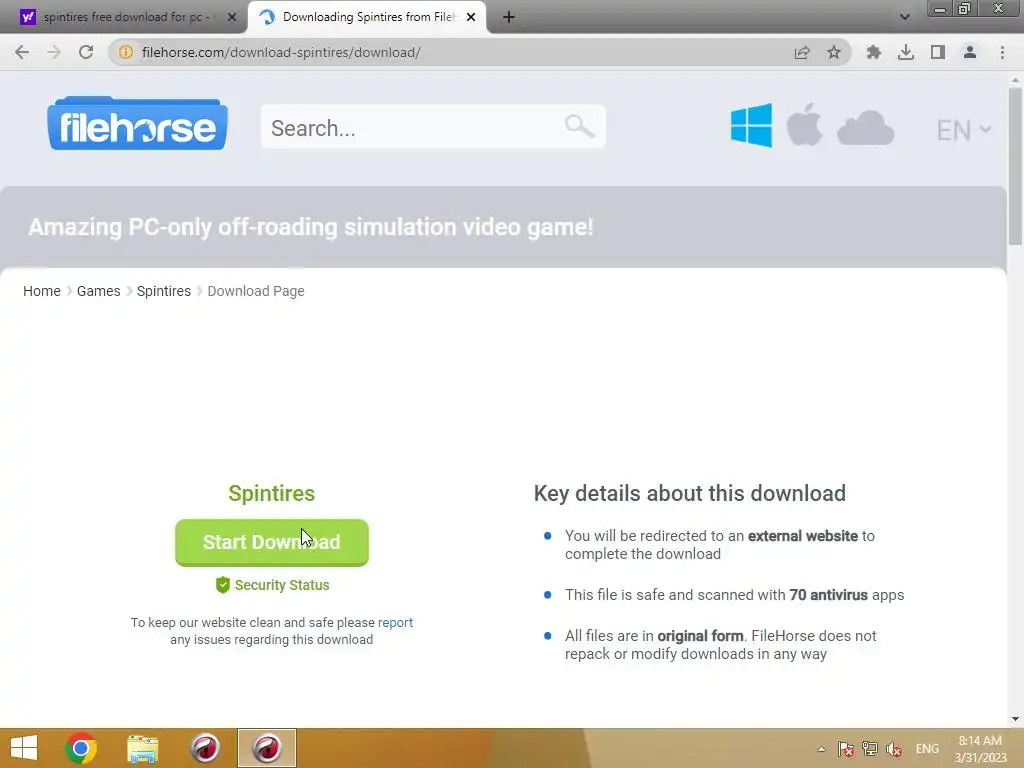This screenshot has width=1024, height=768.
Task: Click the page vertical scrollbar thumb
Action: point(1015,167)
